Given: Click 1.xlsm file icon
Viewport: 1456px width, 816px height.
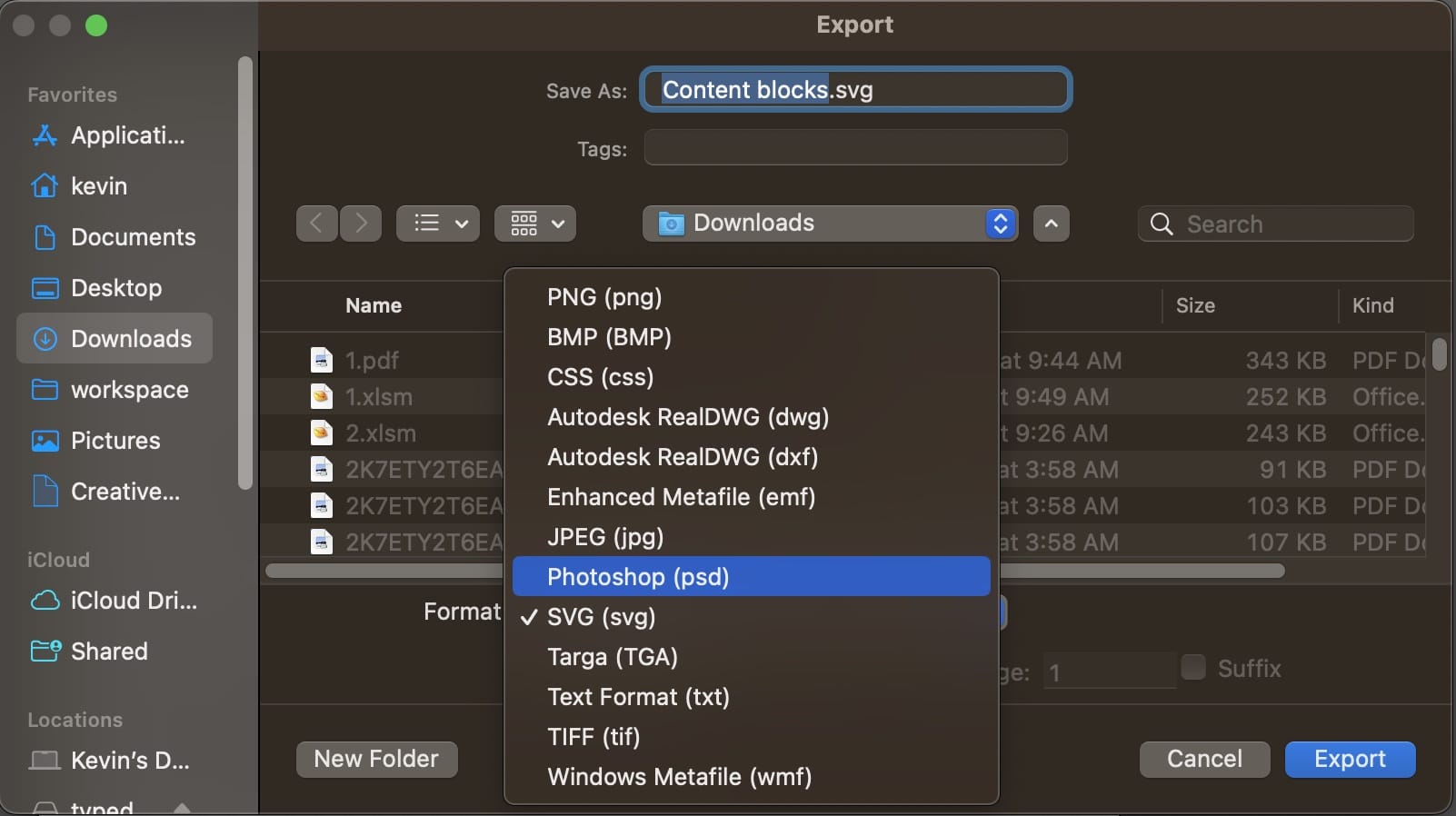Looking at the screenshot, I should point(322,397).
